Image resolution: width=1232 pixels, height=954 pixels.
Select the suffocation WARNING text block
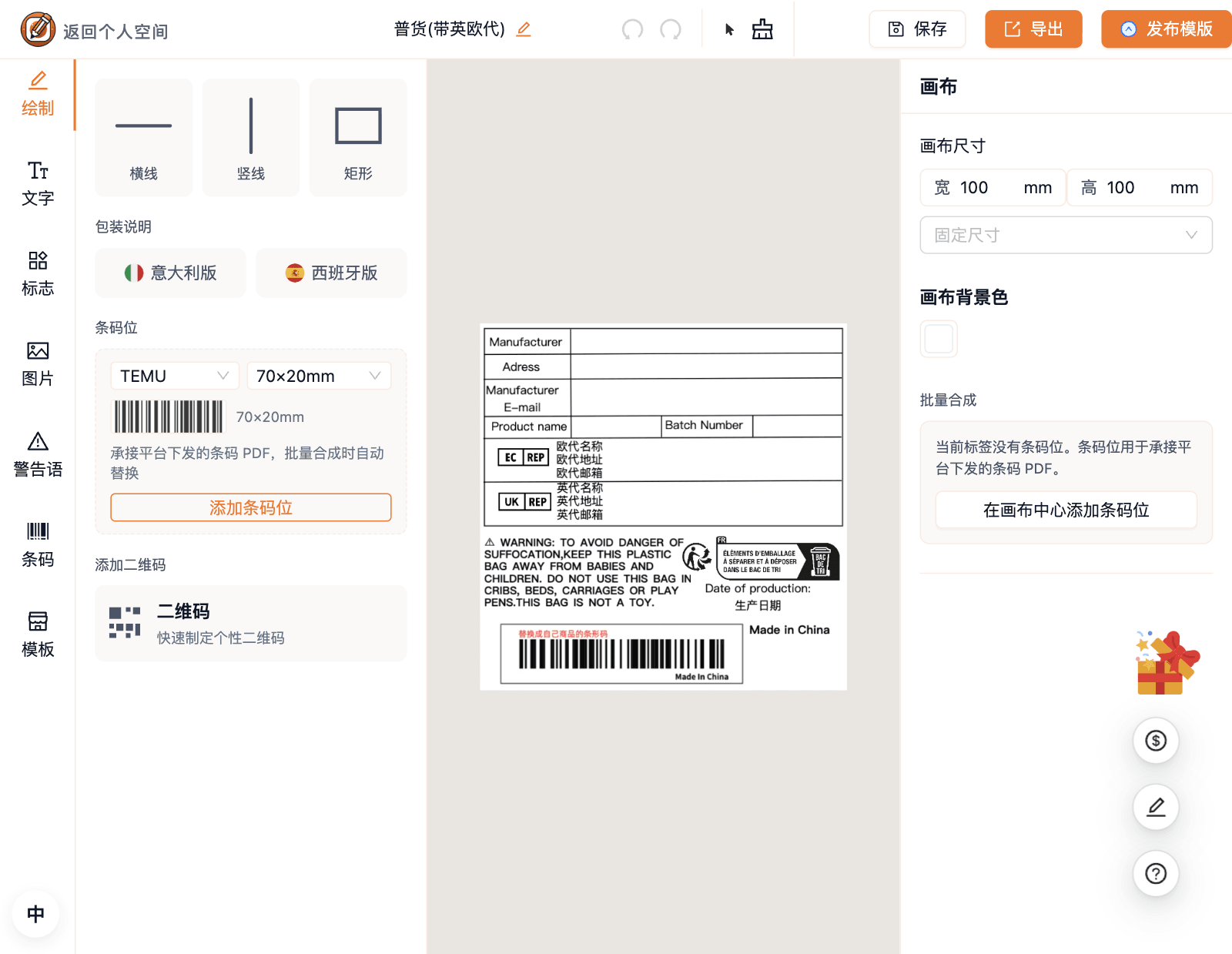click(588, 573)
